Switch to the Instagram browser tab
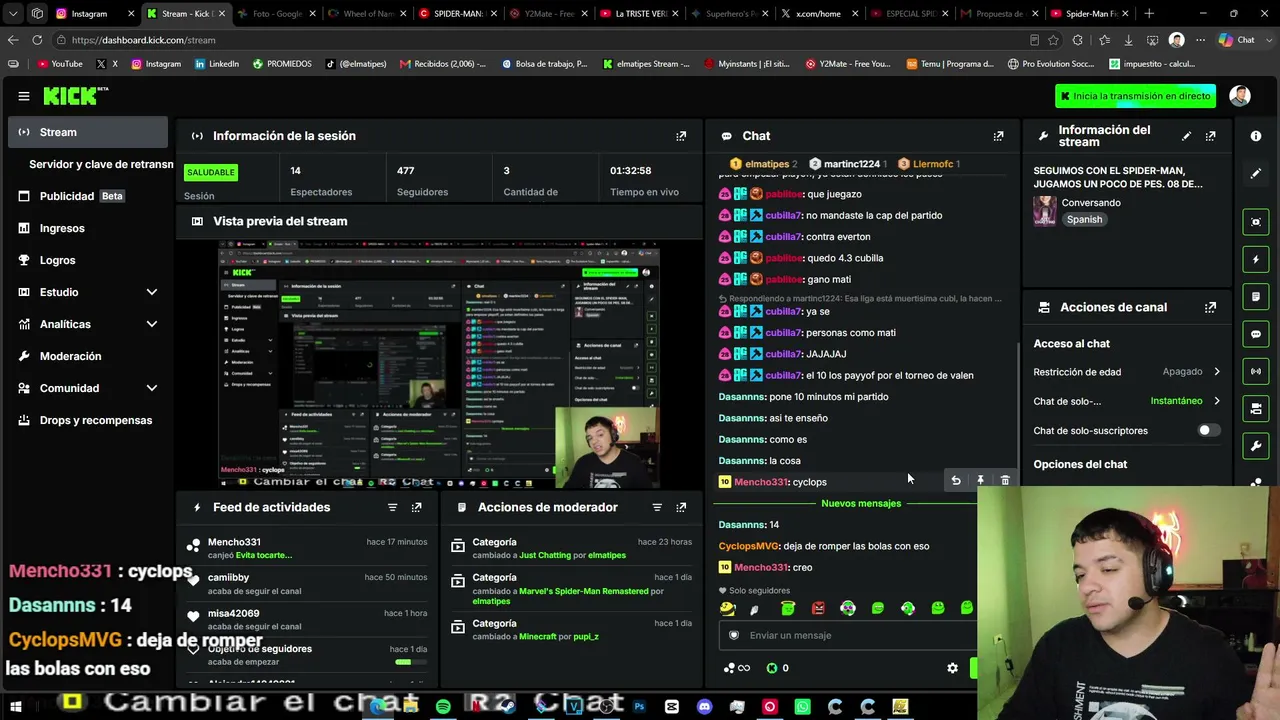Image resolution: width=1280 pixels, height=720 pixels. click(91, 14)
